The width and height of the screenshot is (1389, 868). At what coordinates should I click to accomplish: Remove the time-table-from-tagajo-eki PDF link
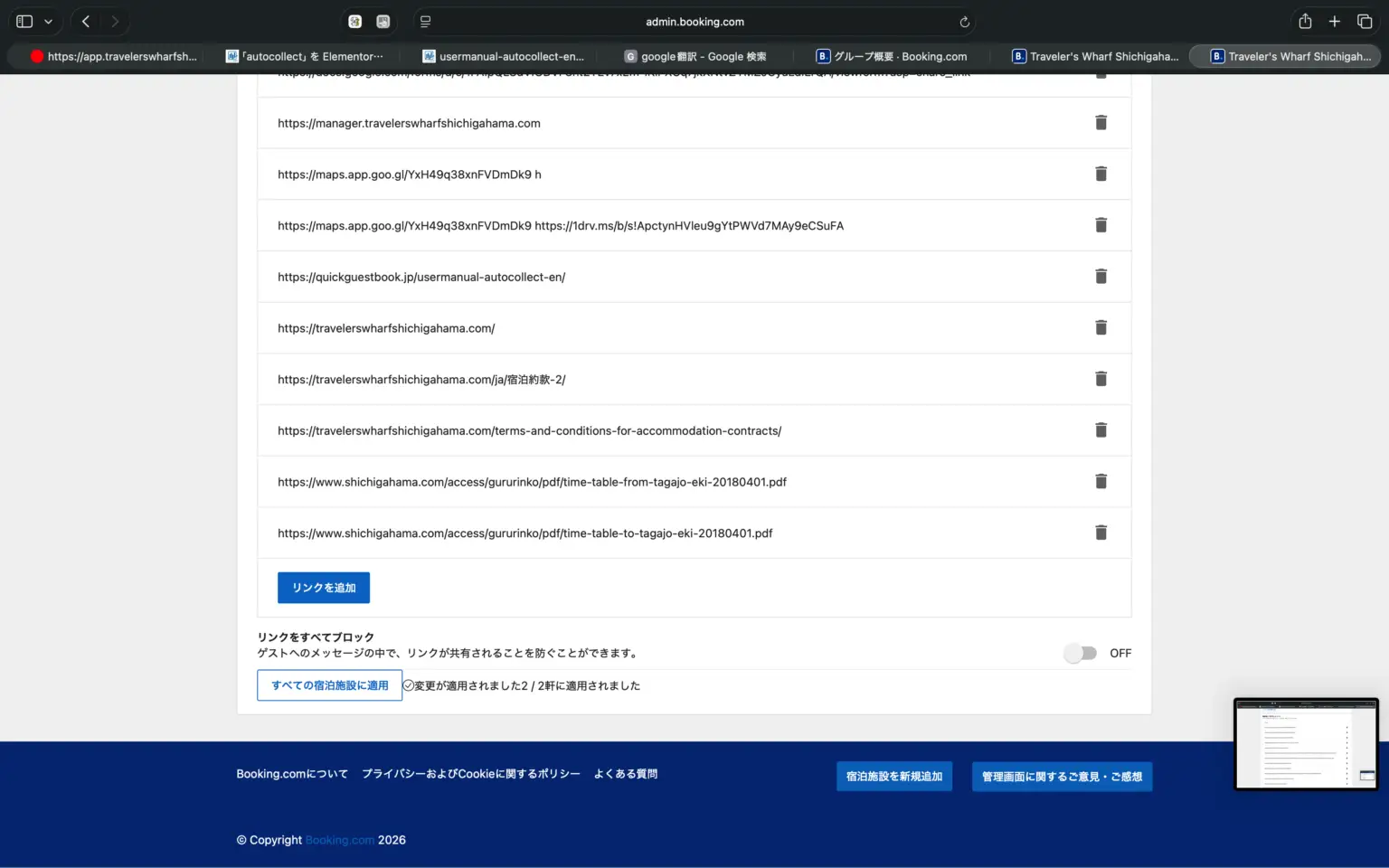tap(1101, 482)
